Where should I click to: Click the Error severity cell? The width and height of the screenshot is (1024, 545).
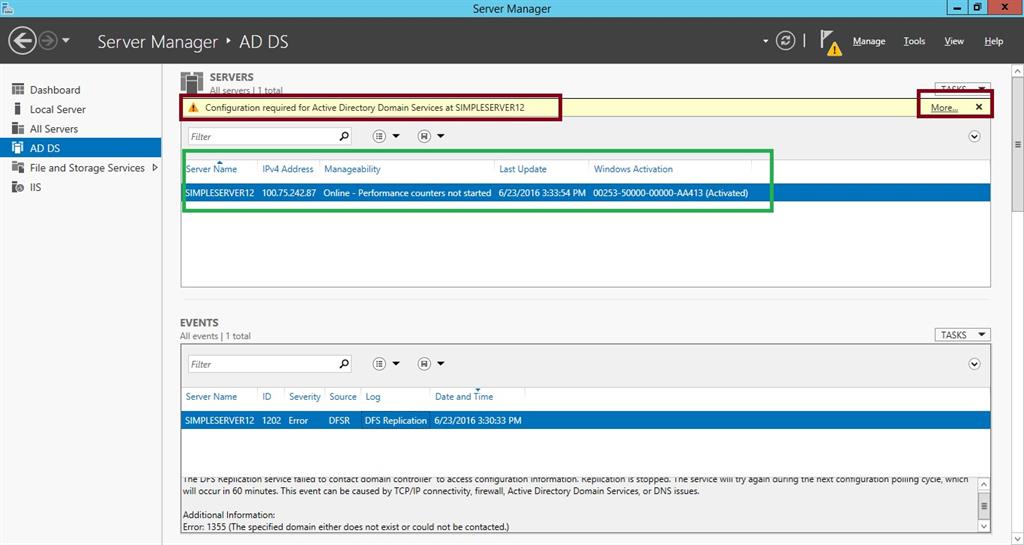tap(298, 421)
